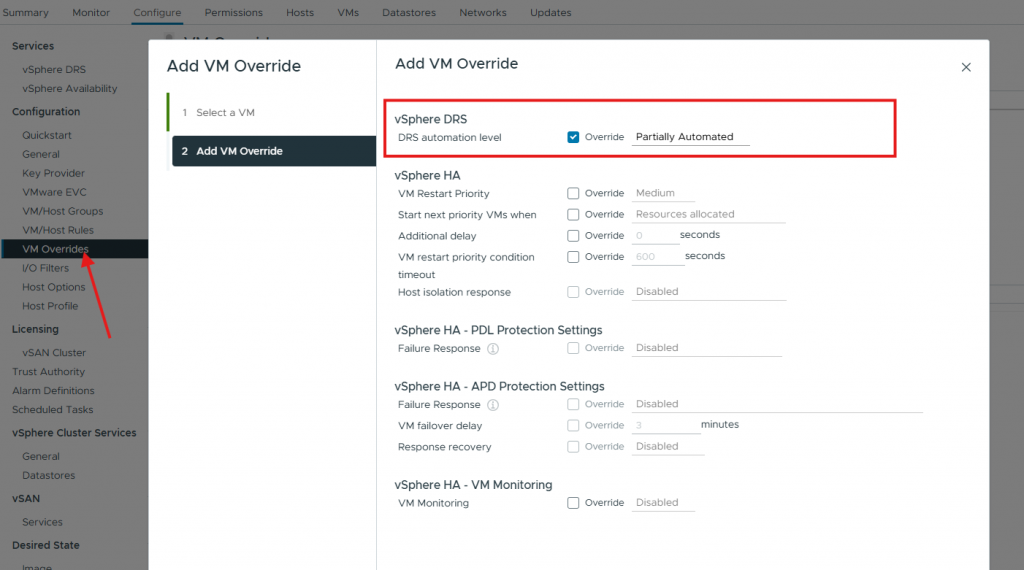
Task: Check VM failover delay Override checkbox
Action: 573,425
